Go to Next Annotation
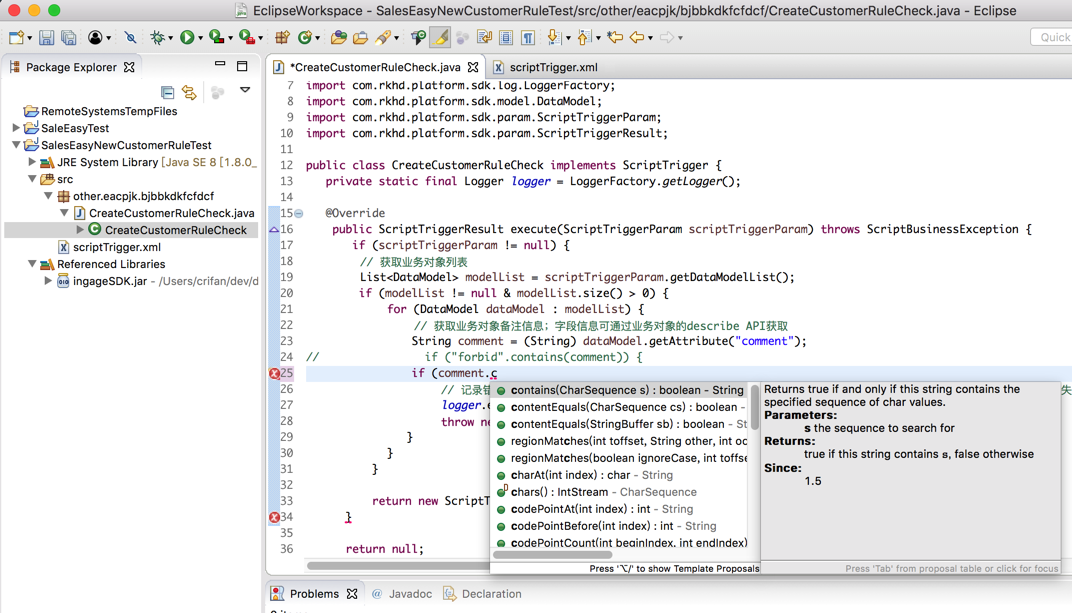1072x613 pixels. click(554, 38)
